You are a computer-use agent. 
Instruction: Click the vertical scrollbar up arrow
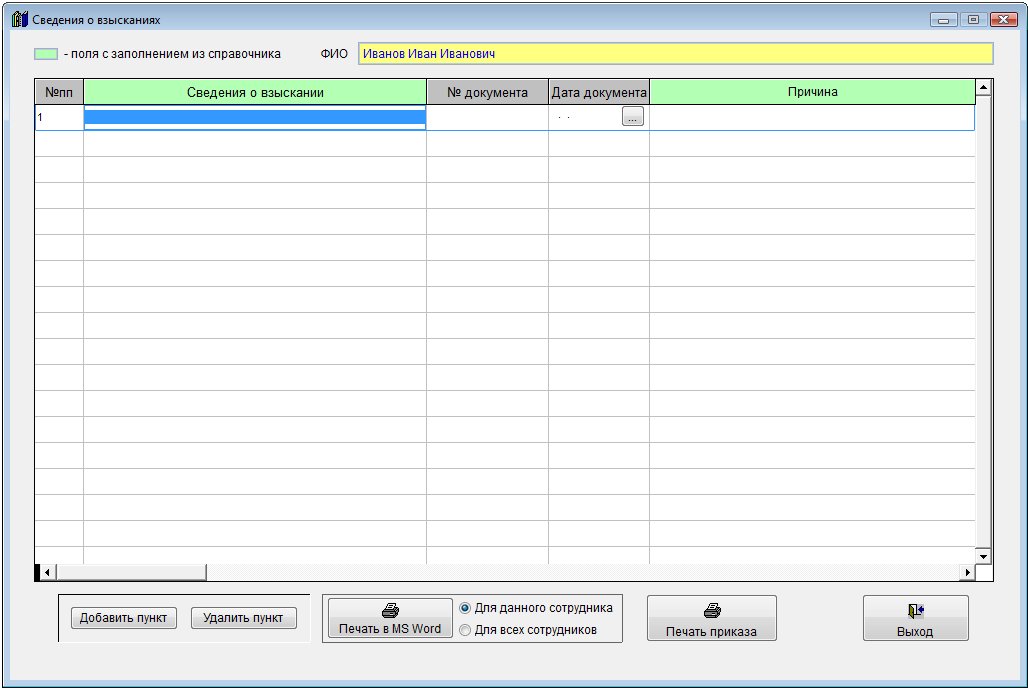(x=983, y=87)
